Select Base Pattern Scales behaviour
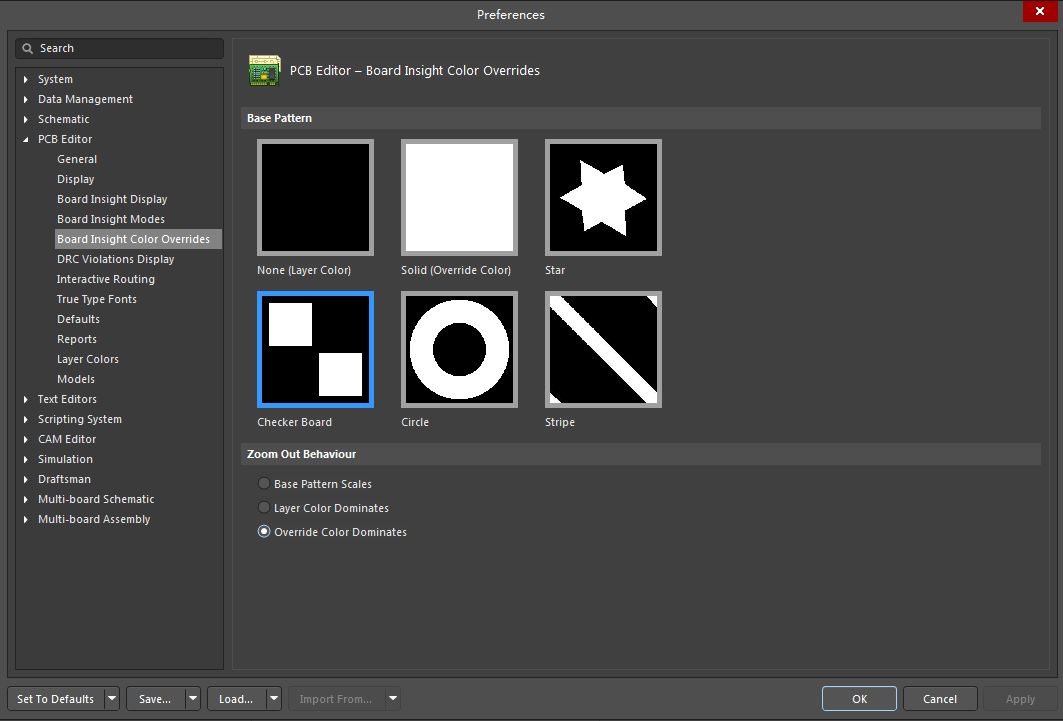The height and width of the screenshot is (721, 1063). (263, 483)
